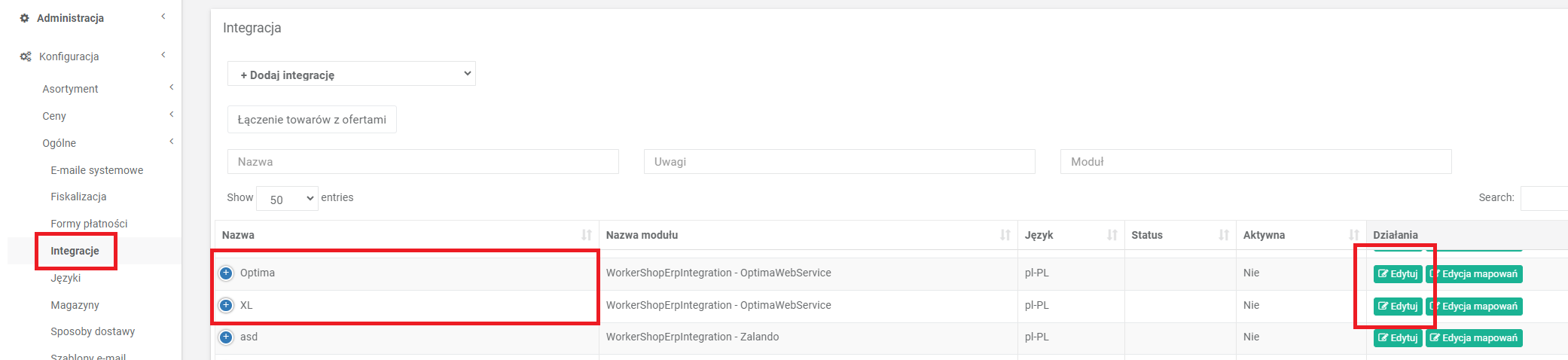Open the Dodaj integrację dropdown
The image size is (1568, 360).
pyautogui.click(x=351, y=74)
